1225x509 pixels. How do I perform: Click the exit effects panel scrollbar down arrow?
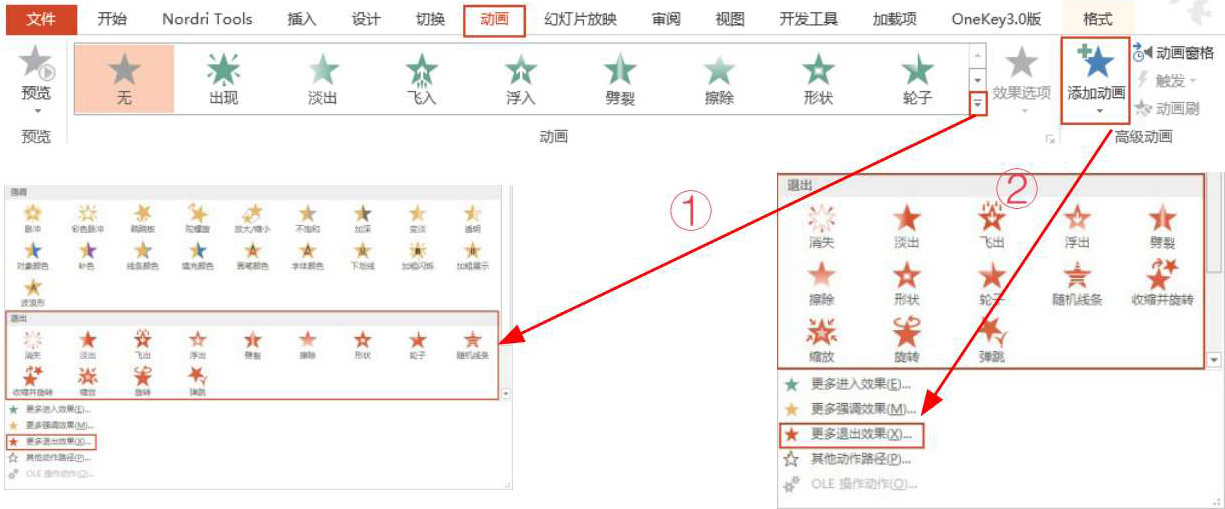click(x=1215, y=360)
